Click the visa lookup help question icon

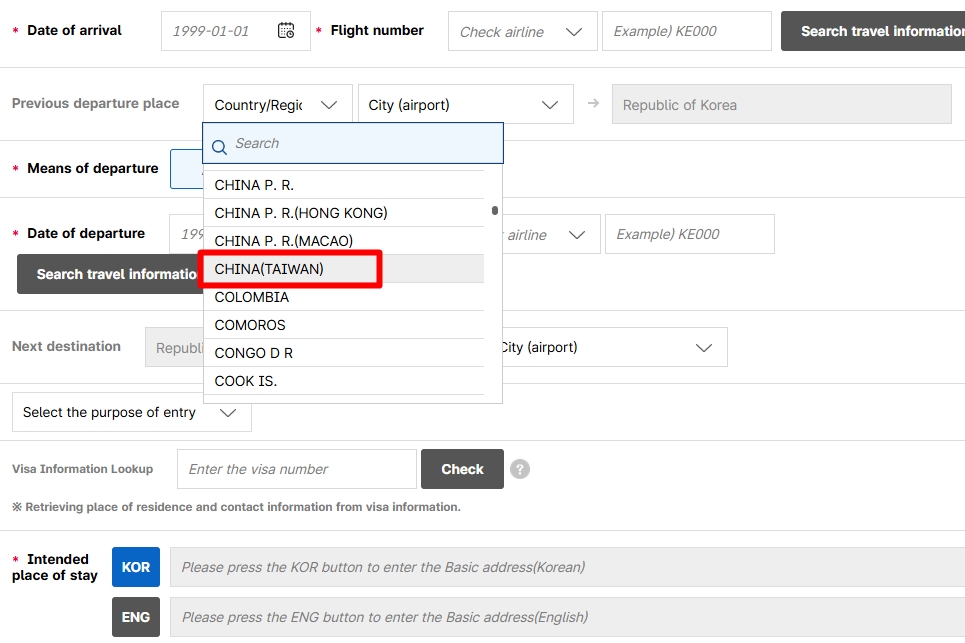coord(519,469)
